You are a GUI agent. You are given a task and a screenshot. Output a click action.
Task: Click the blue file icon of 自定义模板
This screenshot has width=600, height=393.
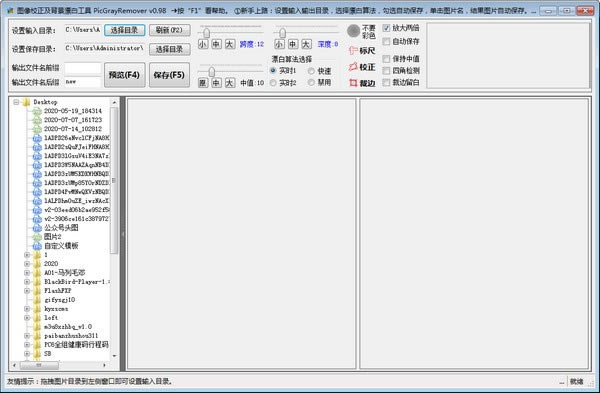point(37,246)
